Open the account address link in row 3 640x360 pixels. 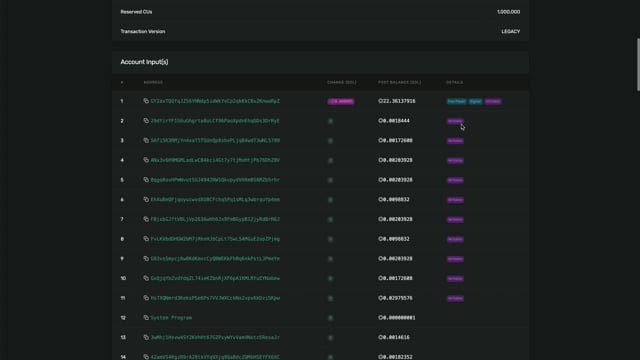coord(215,140)
